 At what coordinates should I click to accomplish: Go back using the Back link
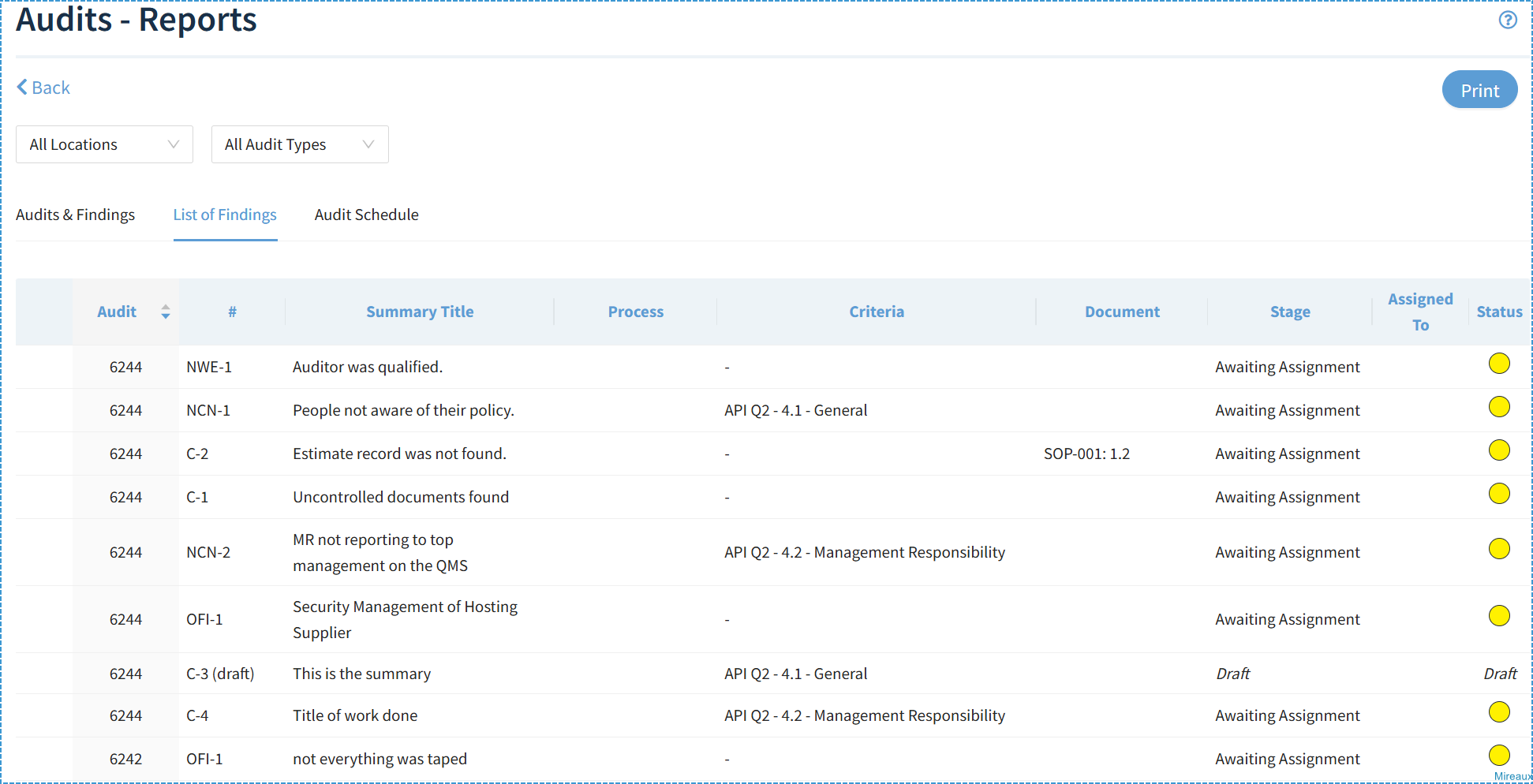[43, 88]
